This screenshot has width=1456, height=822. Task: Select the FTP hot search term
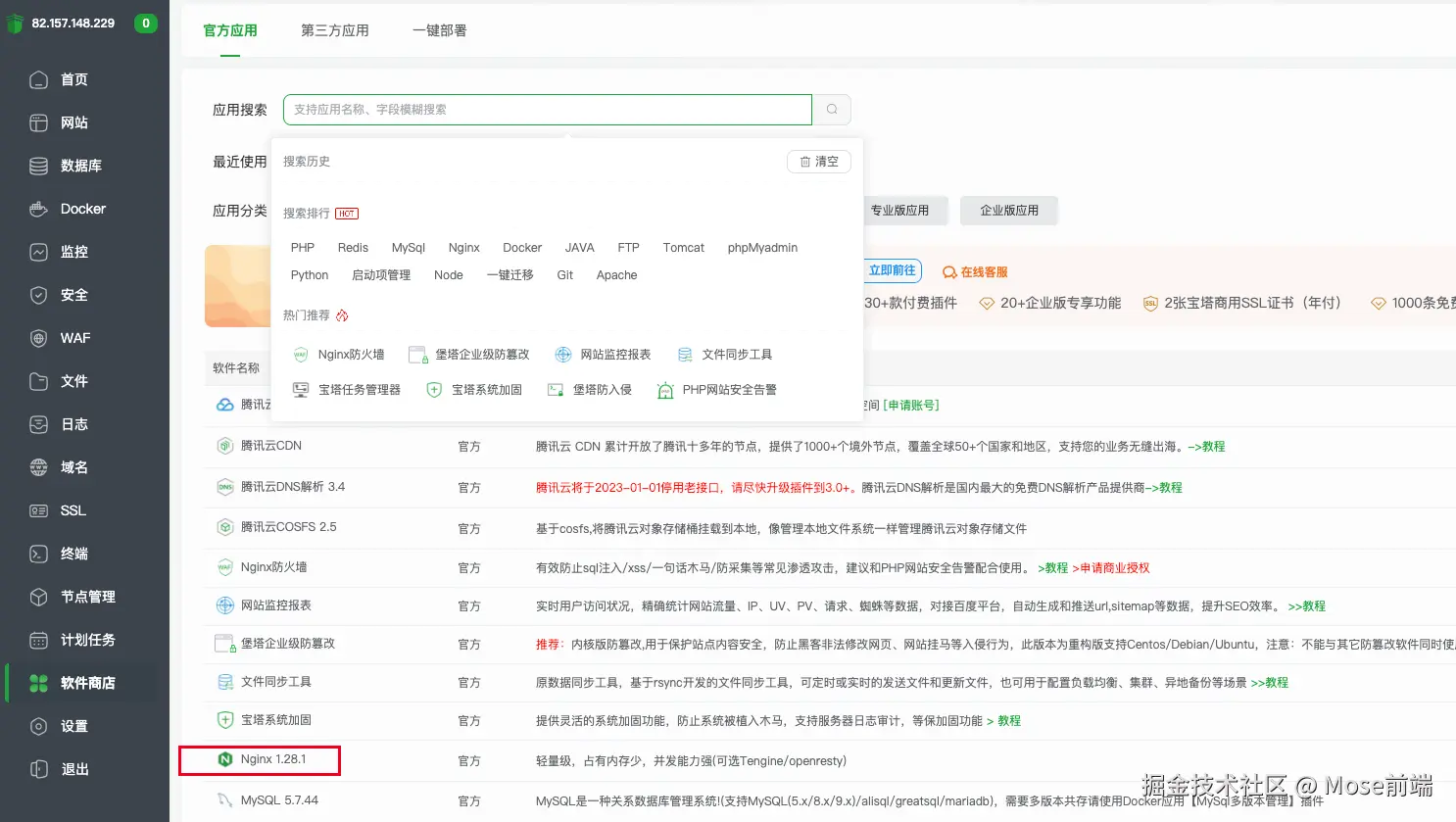tap(629, 248)
